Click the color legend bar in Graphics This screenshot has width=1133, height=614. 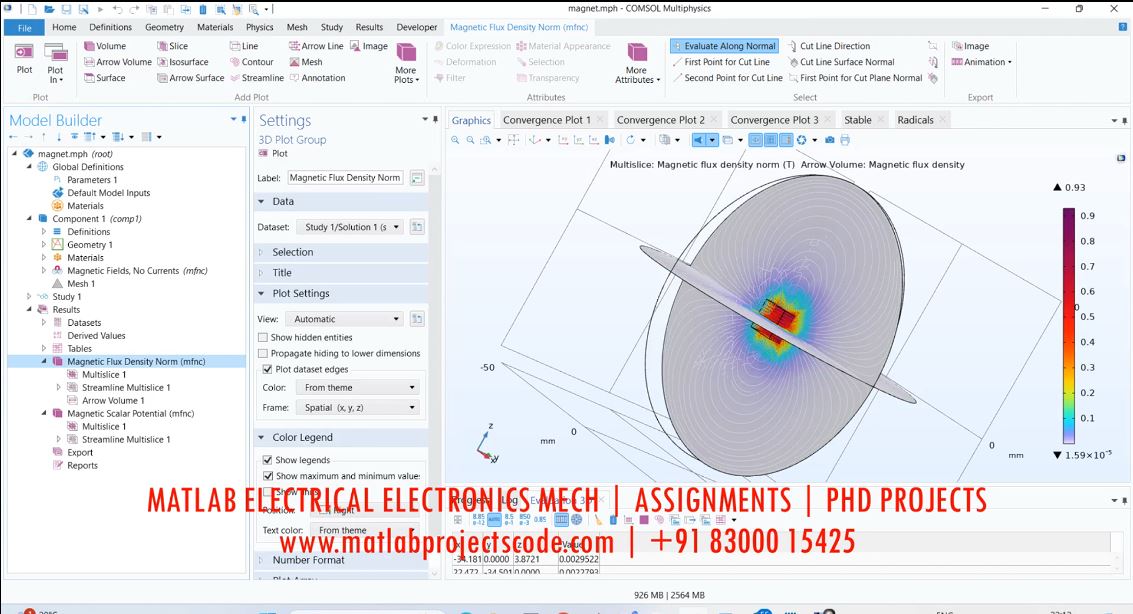click(1068, 325)
